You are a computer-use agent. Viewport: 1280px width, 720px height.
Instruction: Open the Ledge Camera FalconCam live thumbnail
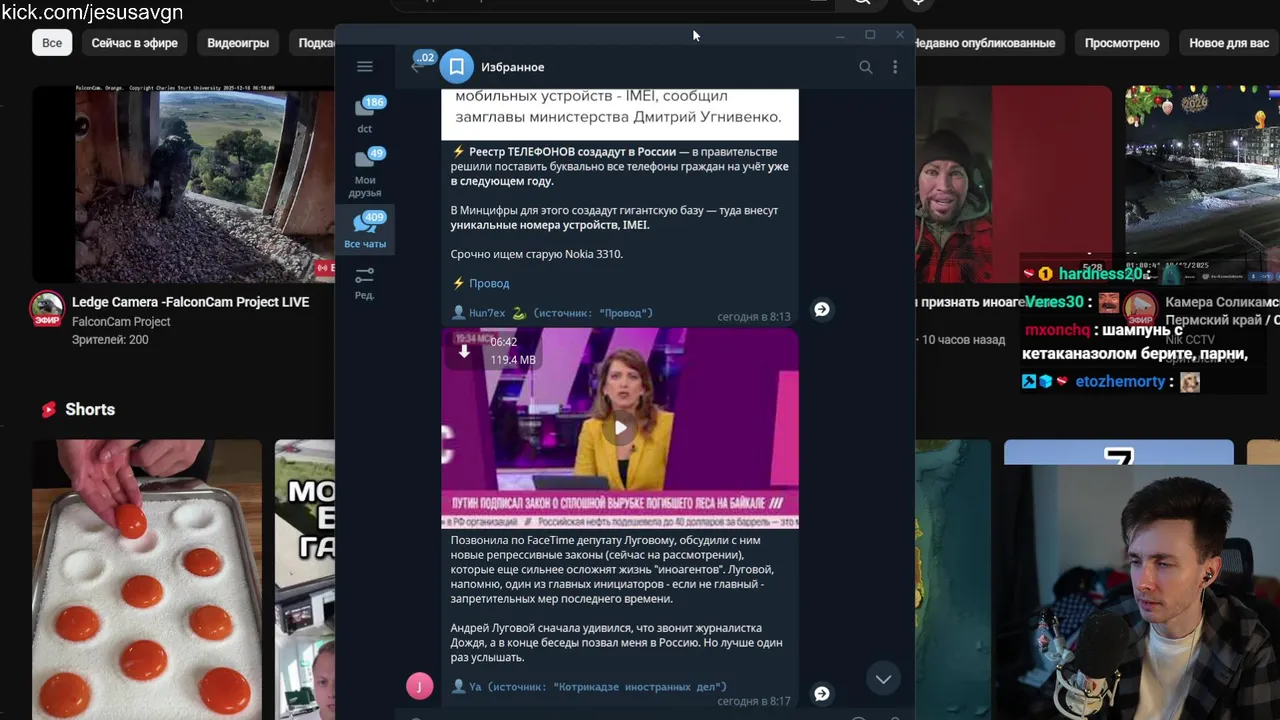[184, 184]
